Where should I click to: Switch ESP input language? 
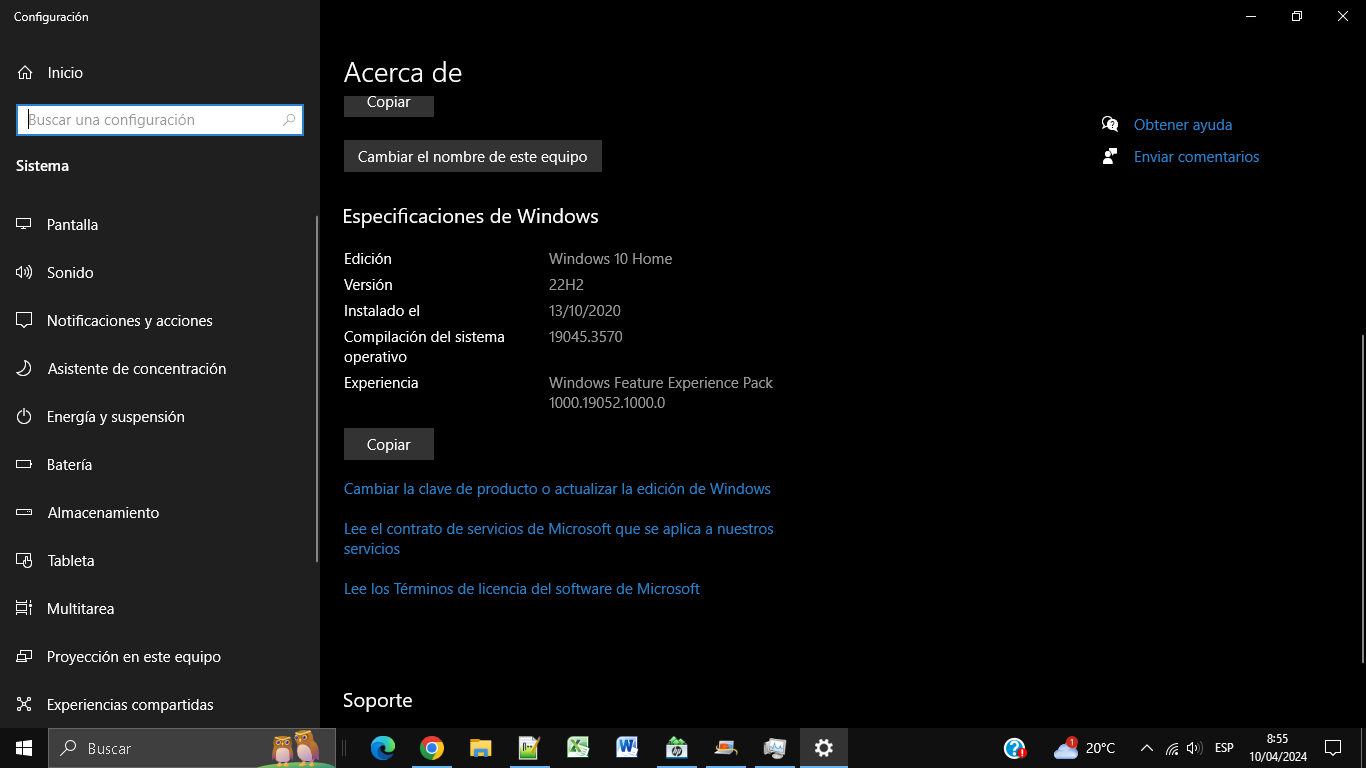[x=1224, y=748]
